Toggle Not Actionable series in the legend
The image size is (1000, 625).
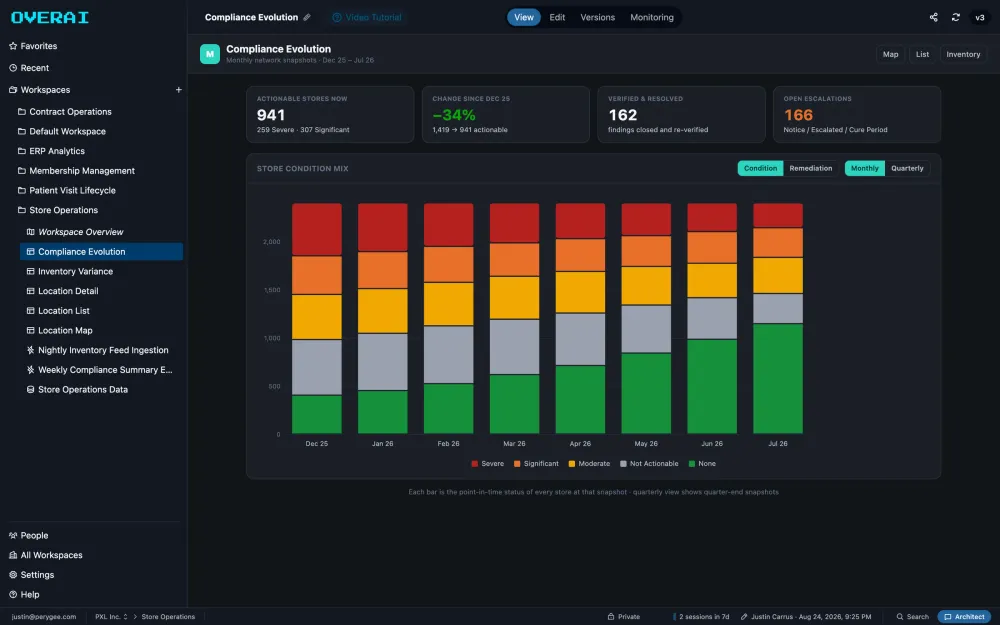649,464
